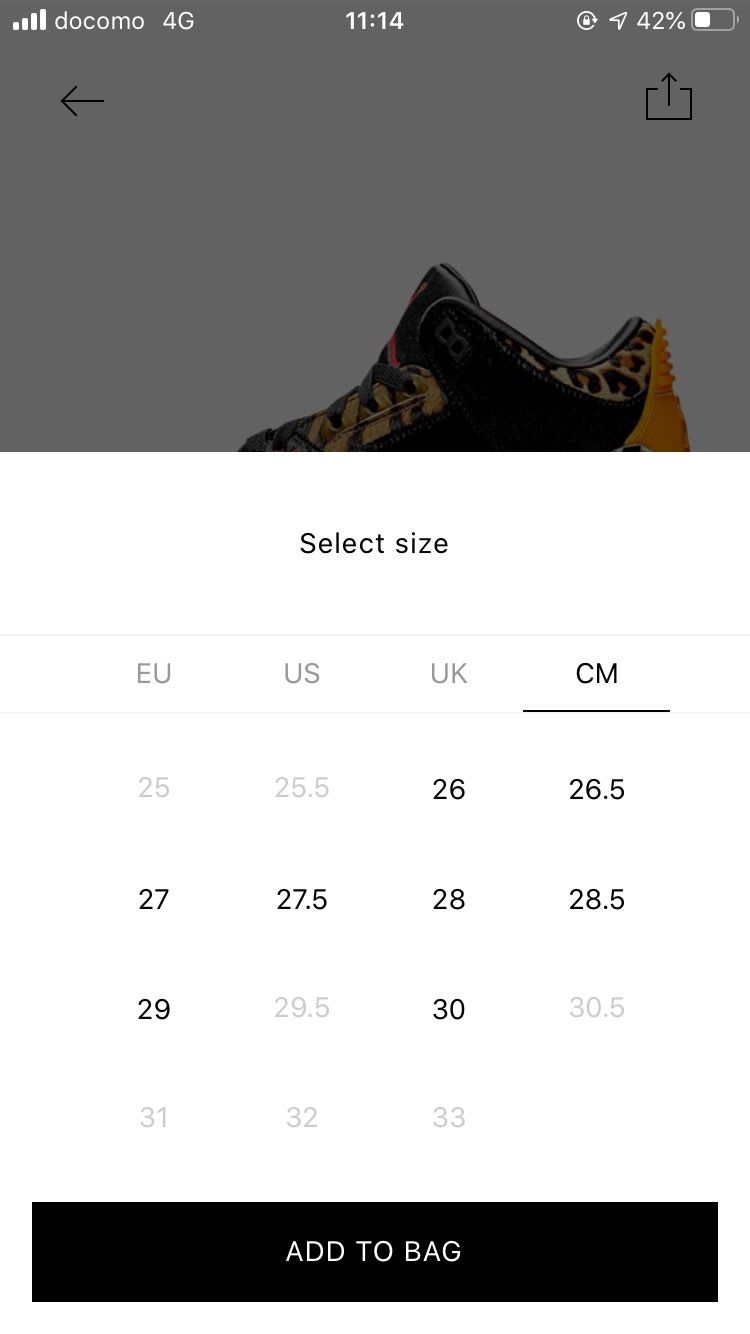Choose size 26
The height and width of the screenshot is (1334, 750).
coord(449,789)
